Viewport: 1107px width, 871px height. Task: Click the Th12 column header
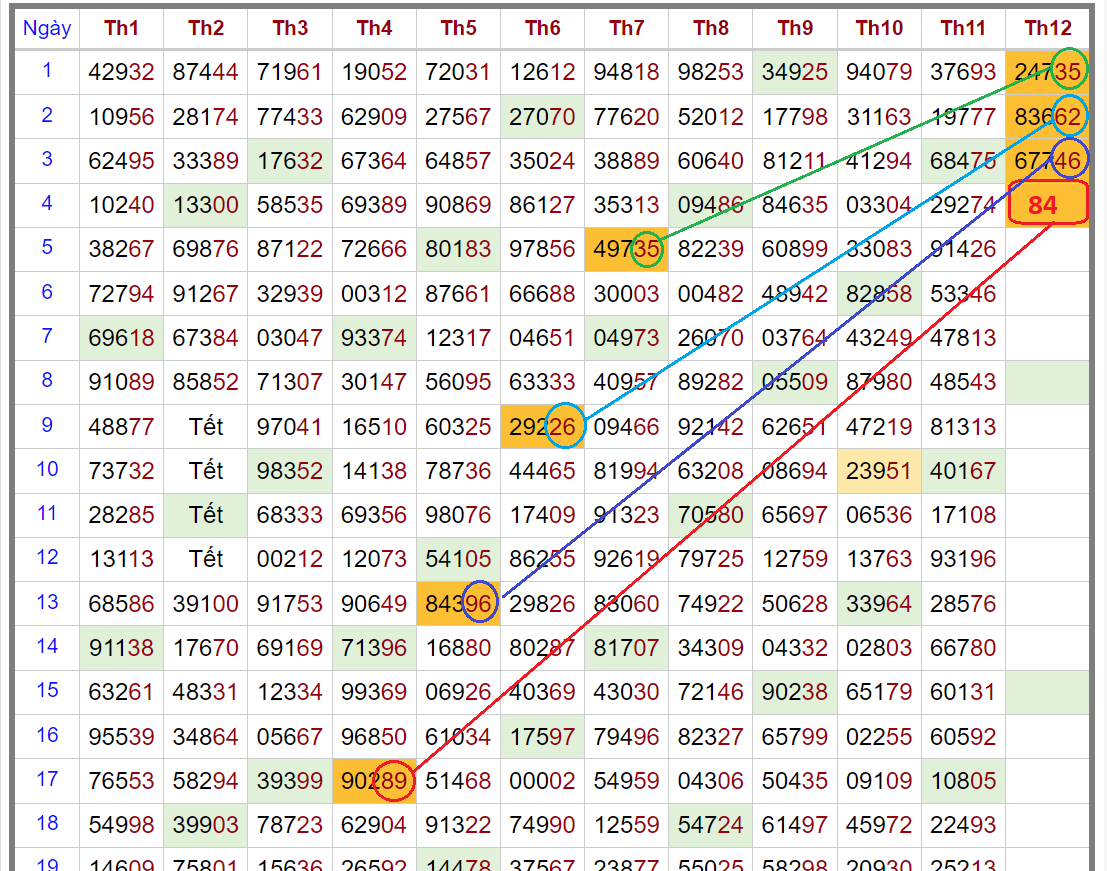tap(1047, 28)
